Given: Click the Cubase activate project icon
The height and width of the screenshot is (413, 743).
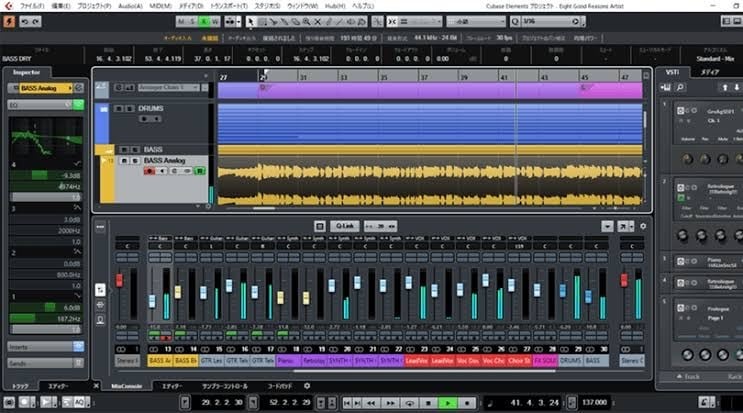Looking at the screenshot, I should point(9,22).
